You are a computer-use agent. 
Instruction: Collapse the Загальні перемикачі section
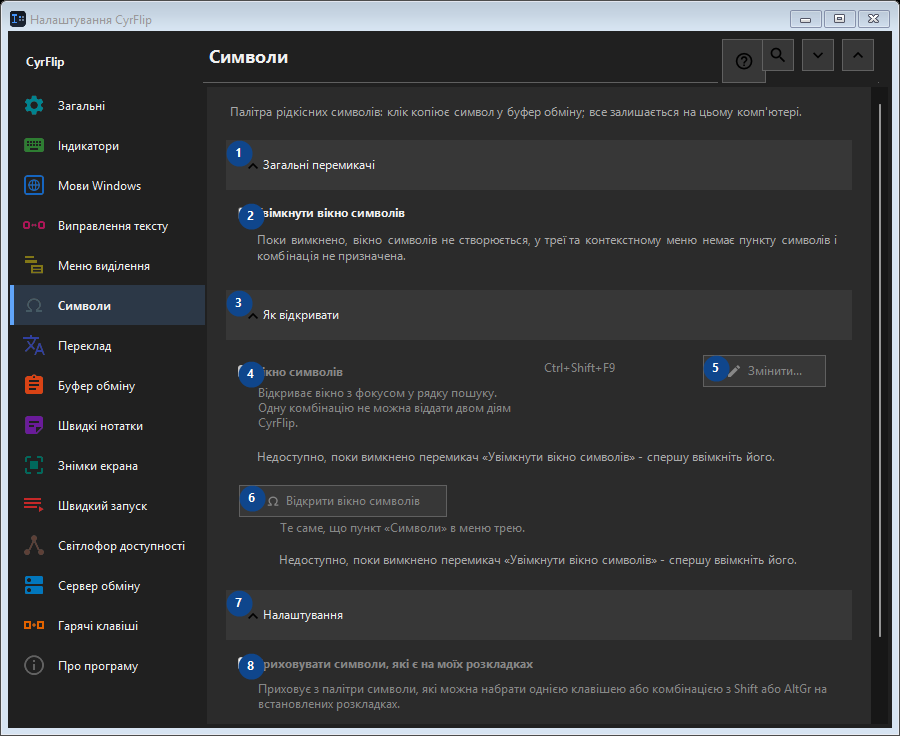pyautogui.click(x=538, y=165)
